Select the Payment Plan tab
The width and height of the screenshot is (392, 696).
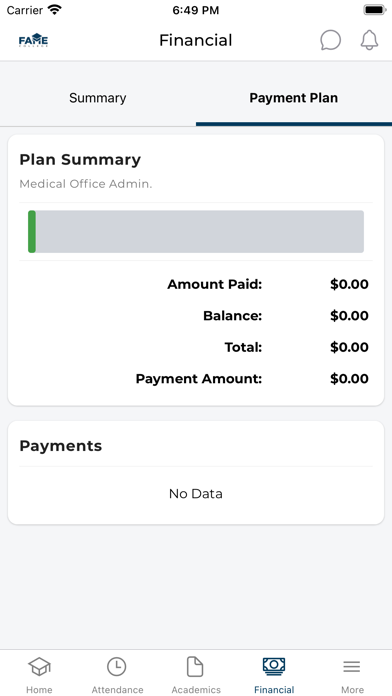click(293, 98)
